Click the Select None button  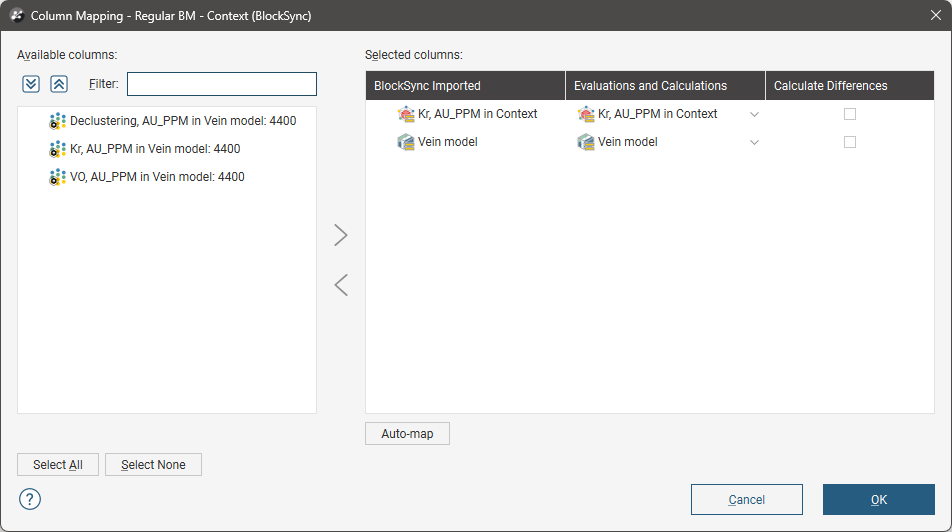coord(153,465)
